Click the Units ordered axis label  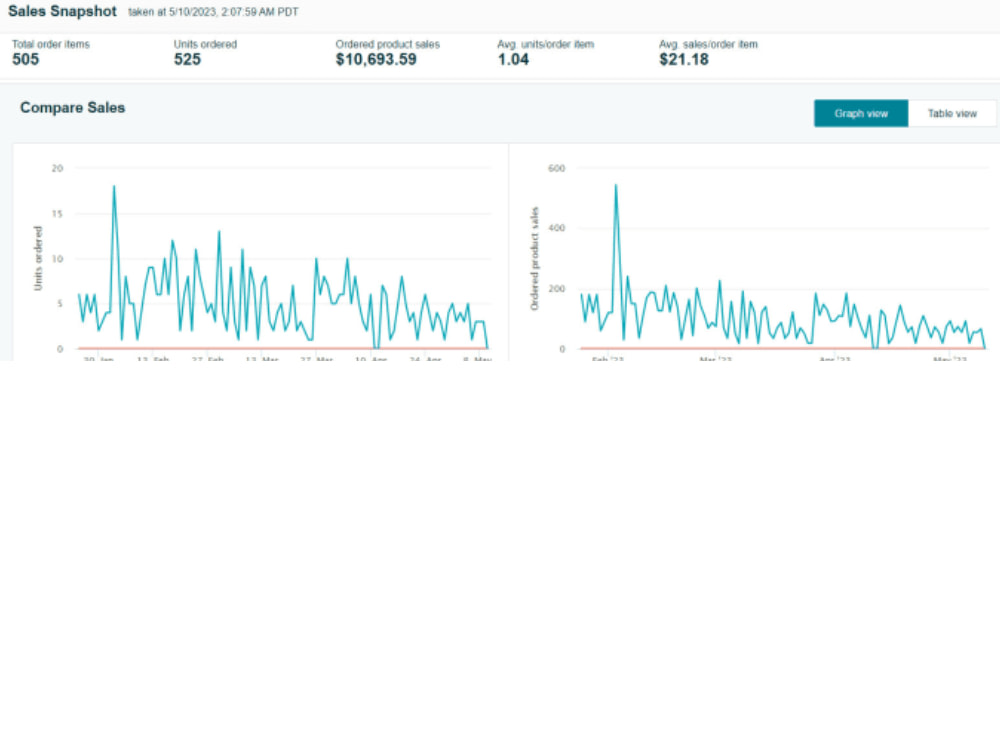point(38,258)
